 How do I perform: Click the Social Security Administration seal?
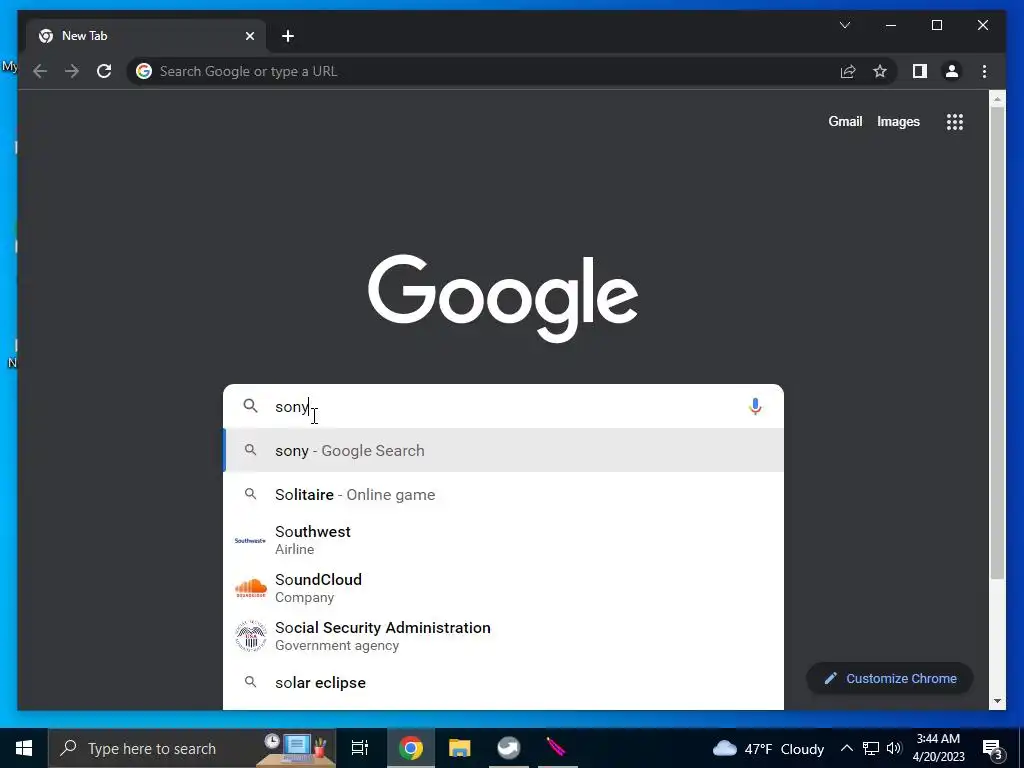tap(251, 636)
